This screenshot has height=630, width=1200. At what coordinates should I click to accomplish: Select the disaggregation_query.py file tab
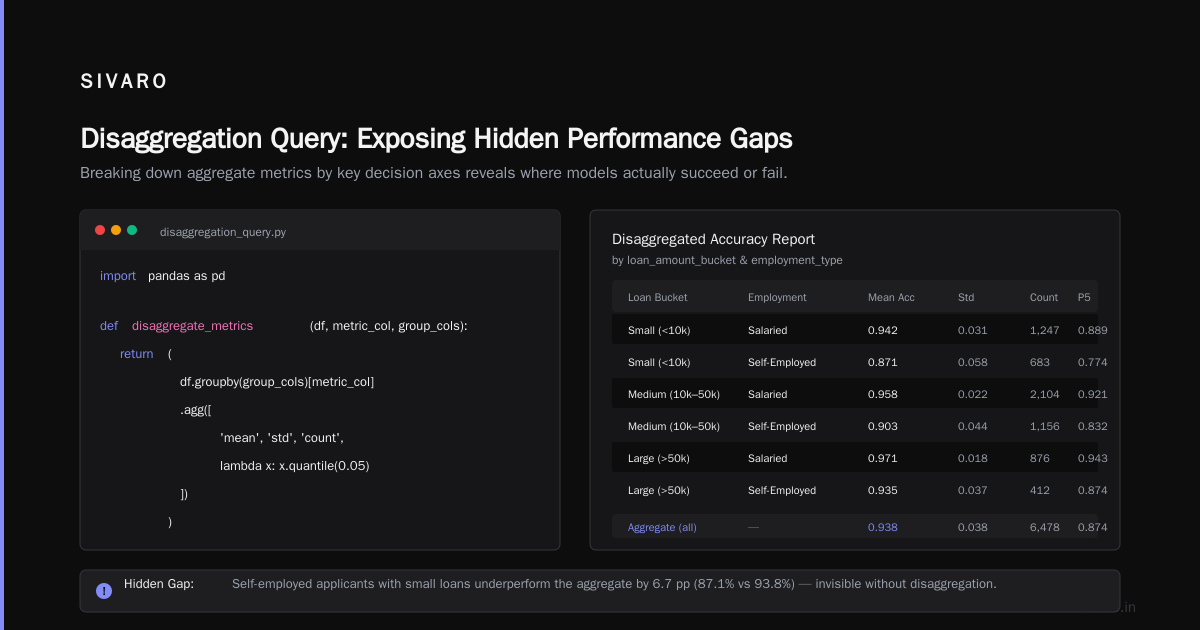[x=223, y=232]
